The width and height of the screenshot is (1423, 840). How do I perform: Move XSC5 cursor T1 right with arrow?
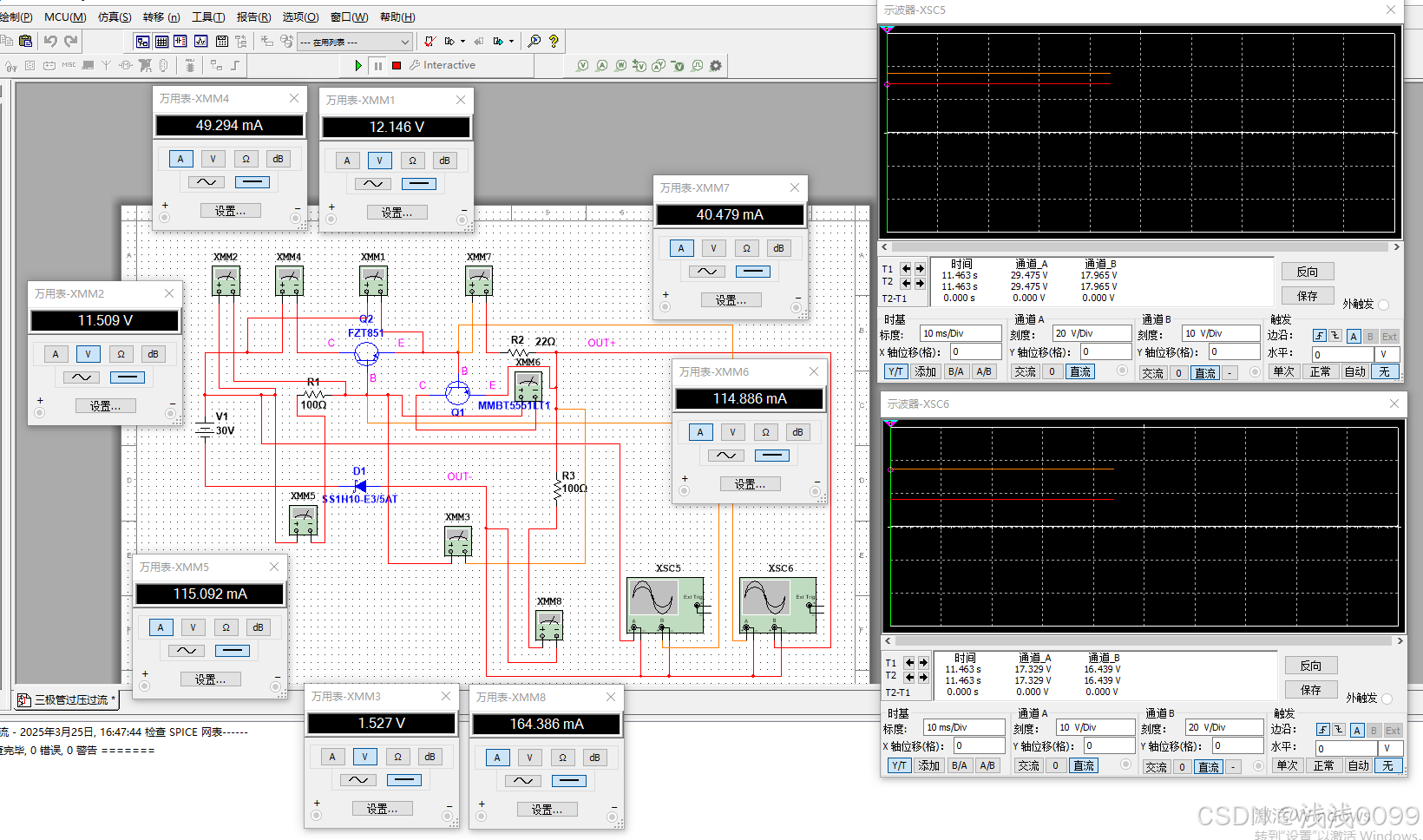click(x=920, y=269)
